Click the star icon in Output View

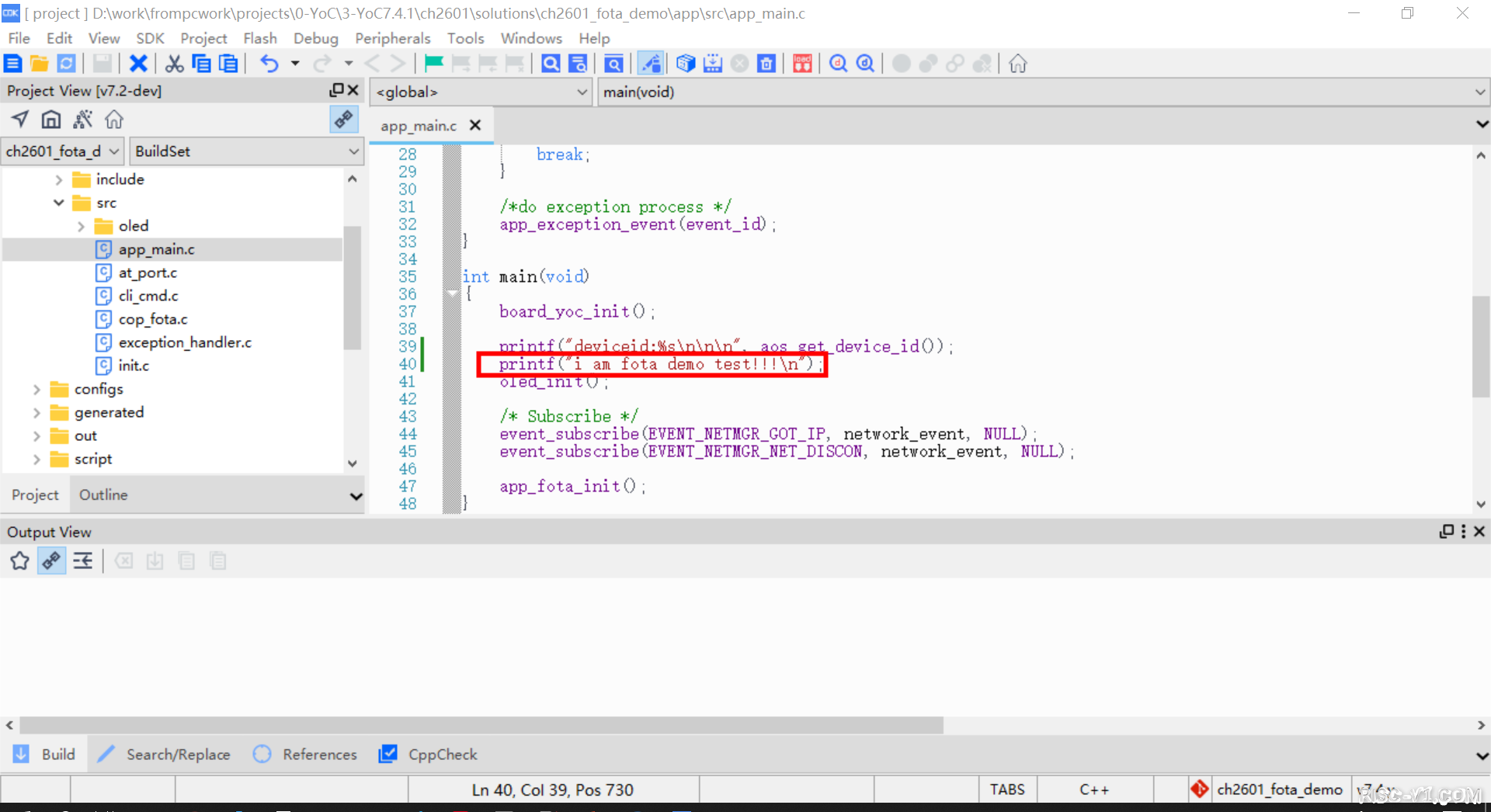coord(20,560)
